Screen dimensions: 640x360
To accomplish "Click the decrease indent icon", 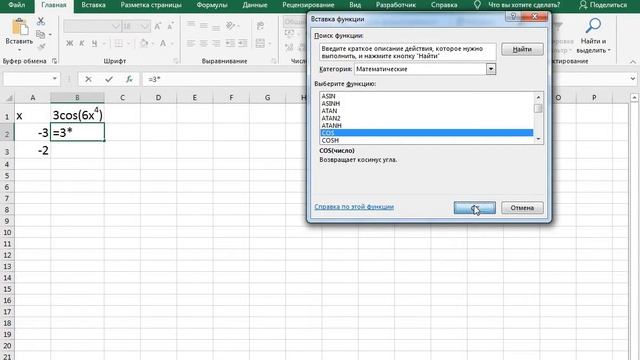I will point(230,43).
